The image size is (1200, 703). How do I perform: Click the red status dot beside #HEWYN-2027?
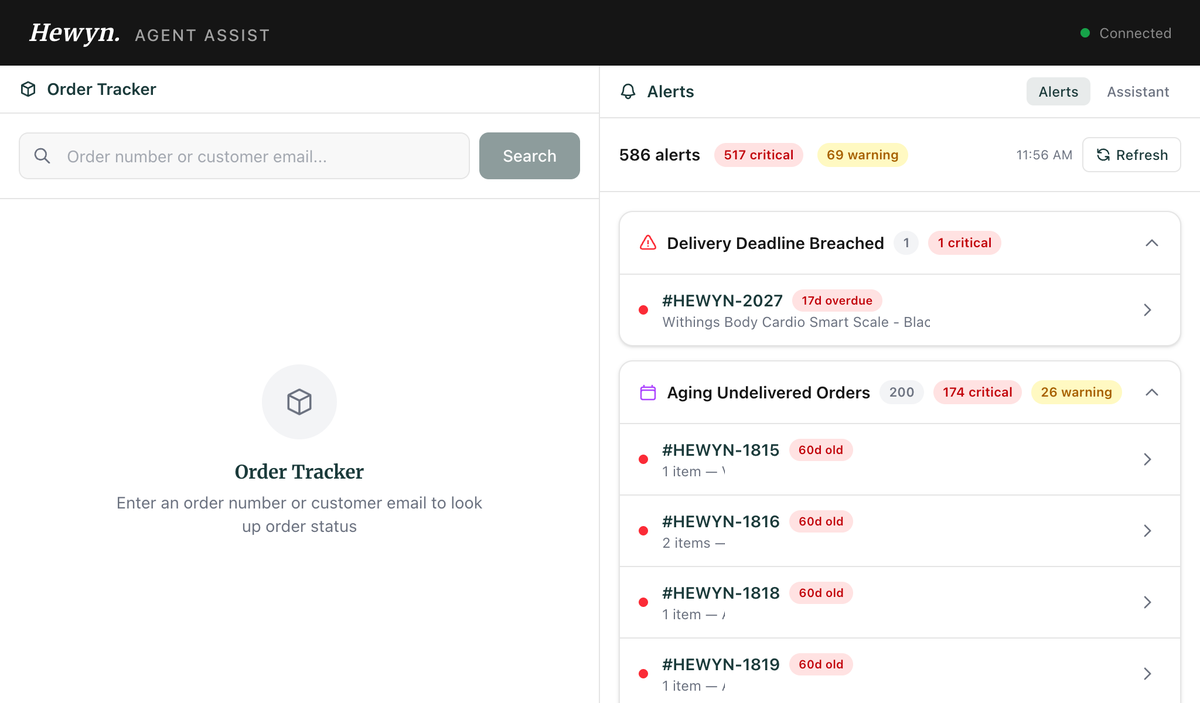coord(643,310)
